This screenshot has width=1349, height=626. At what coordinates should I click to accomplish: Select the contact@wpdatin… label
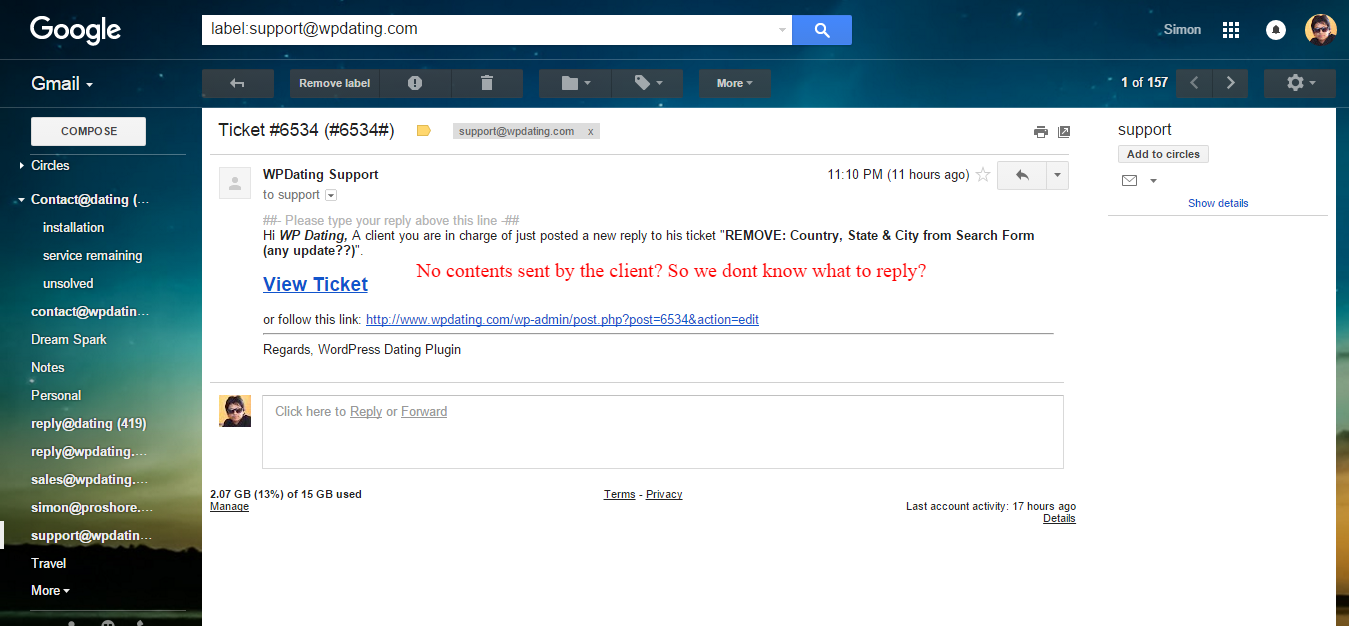(x=90, y=311)
